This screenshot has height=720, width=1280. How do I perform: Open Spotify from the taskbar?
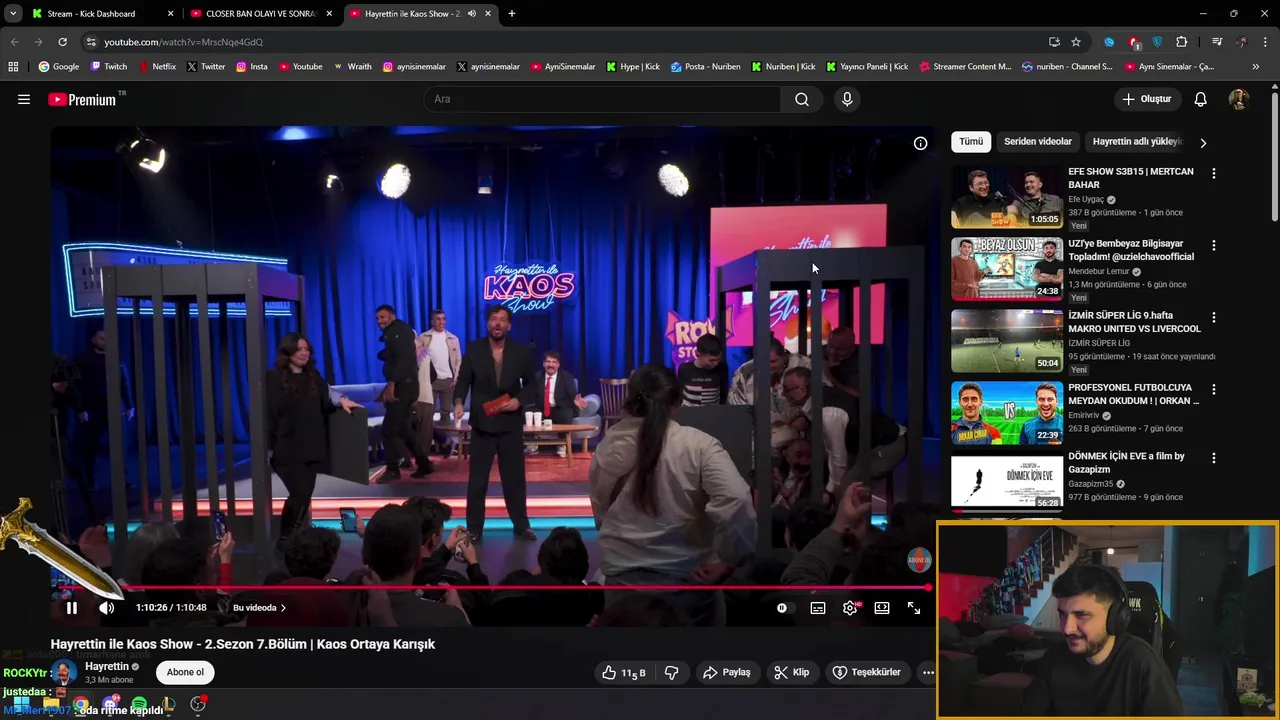(139, 704)
